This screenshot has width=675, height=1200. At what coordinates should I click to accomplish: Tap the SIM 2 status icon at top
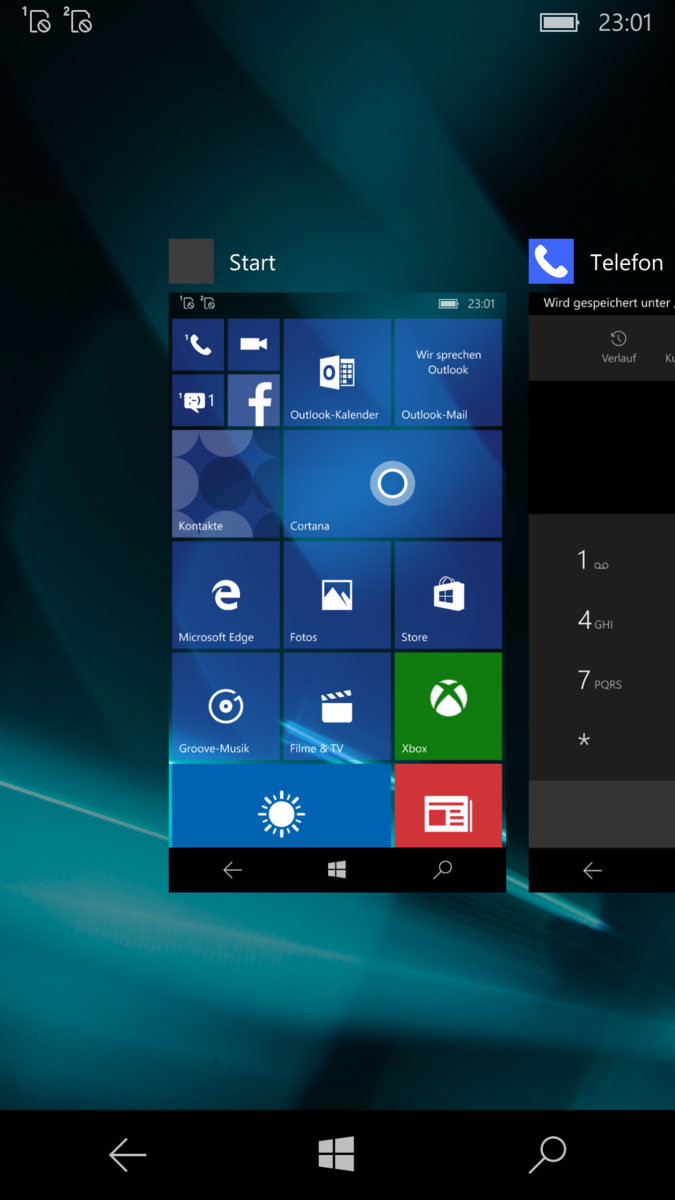[78, 20]
